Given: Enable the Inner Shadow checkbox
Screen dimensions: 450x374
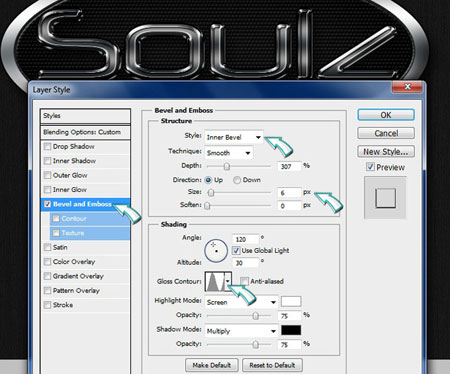Looking at the screenshot, I should (48, 161).
